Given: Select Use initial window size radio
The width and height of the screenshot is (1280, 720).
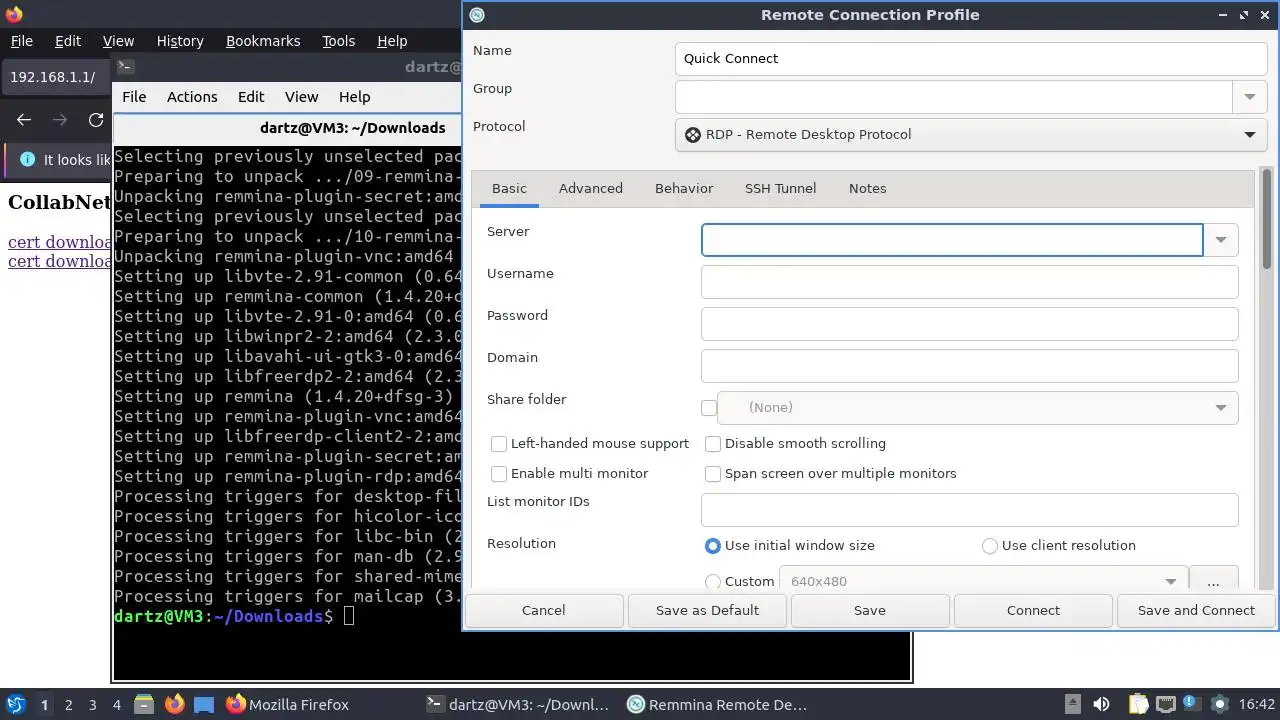Looking at the screenshot, I should pyautogui.click(x=713, y=545).
